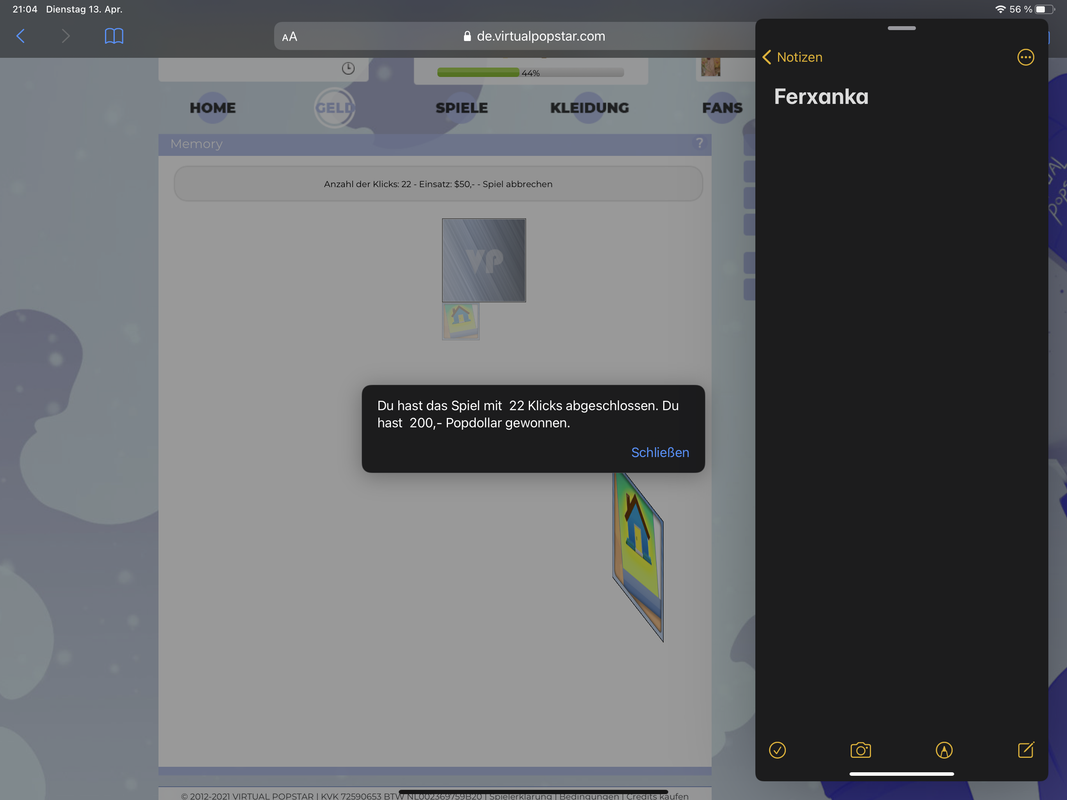Go back in Safari with back arrow
Viewport: 1067px width, 800px height.
(x=20, y=36)
